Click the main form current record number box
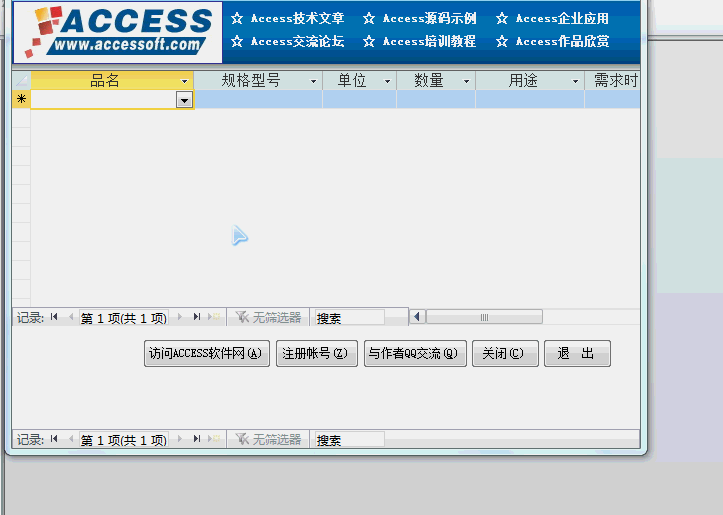723x515 pixels. (x=124, y=439)
